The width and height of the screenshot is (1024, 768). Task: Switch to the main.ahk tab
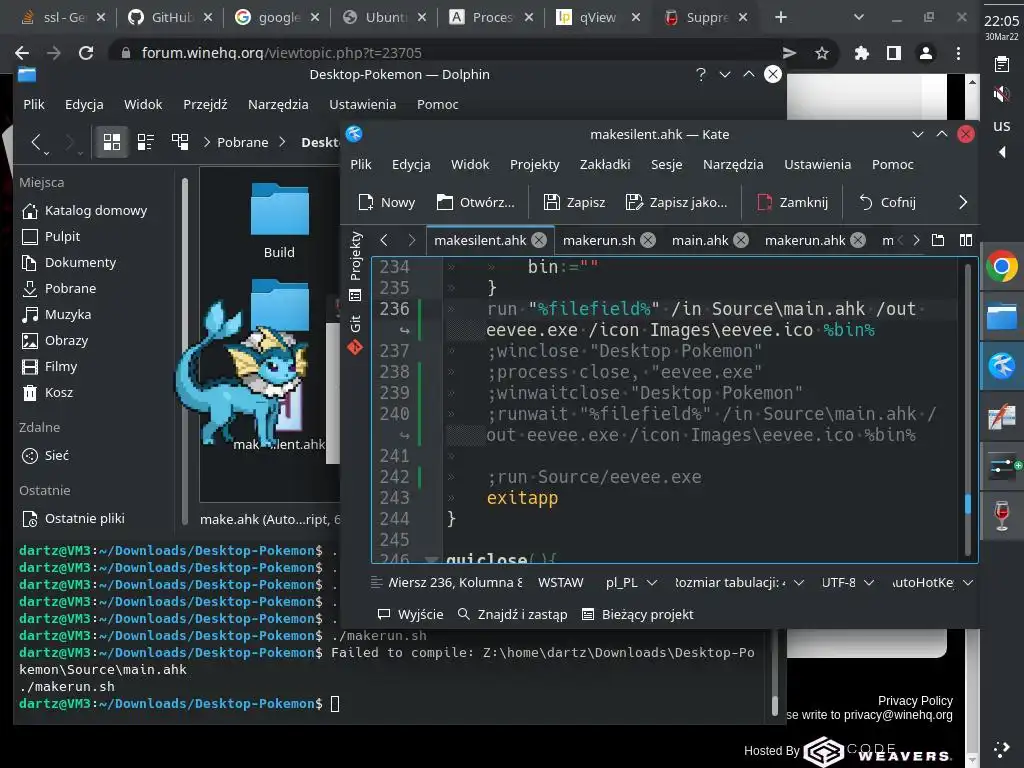(700, 240)
